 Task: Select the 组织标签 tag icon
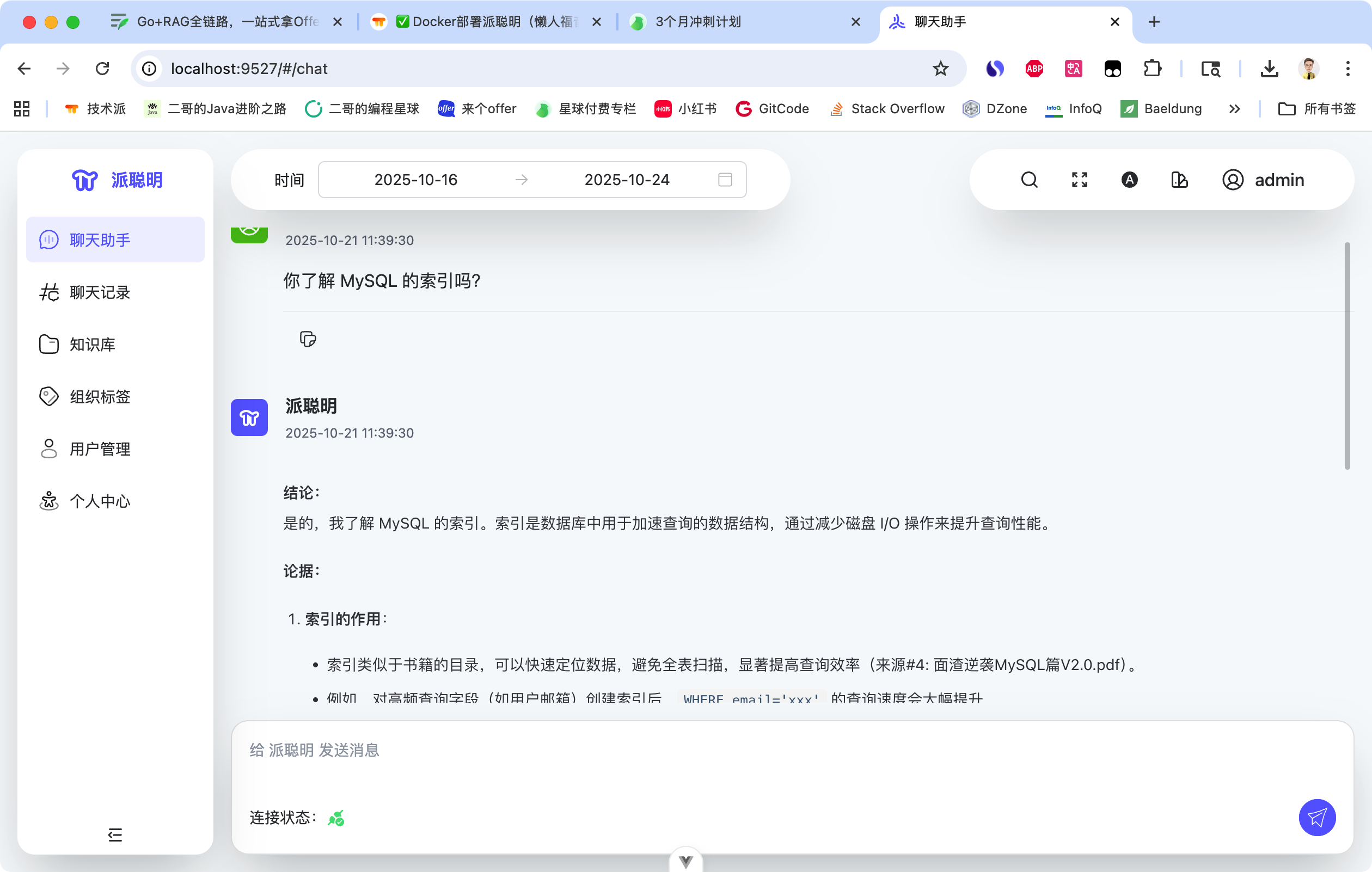pos(49,396)
